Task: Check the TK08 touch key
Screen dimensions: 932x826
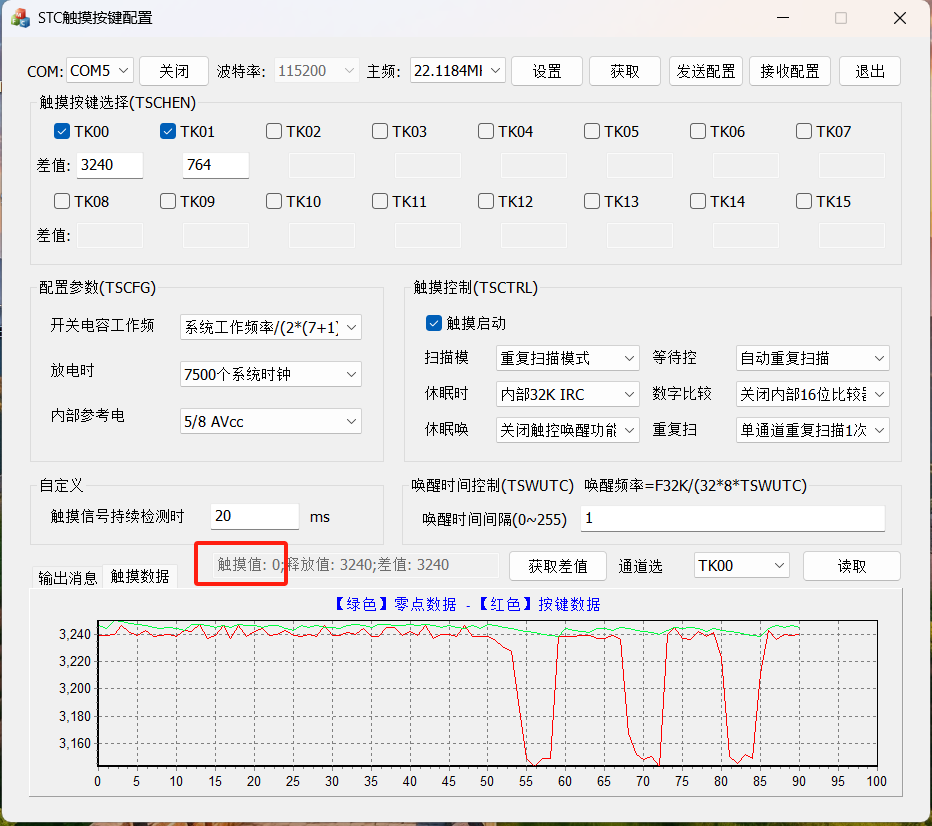Action: 62,201
